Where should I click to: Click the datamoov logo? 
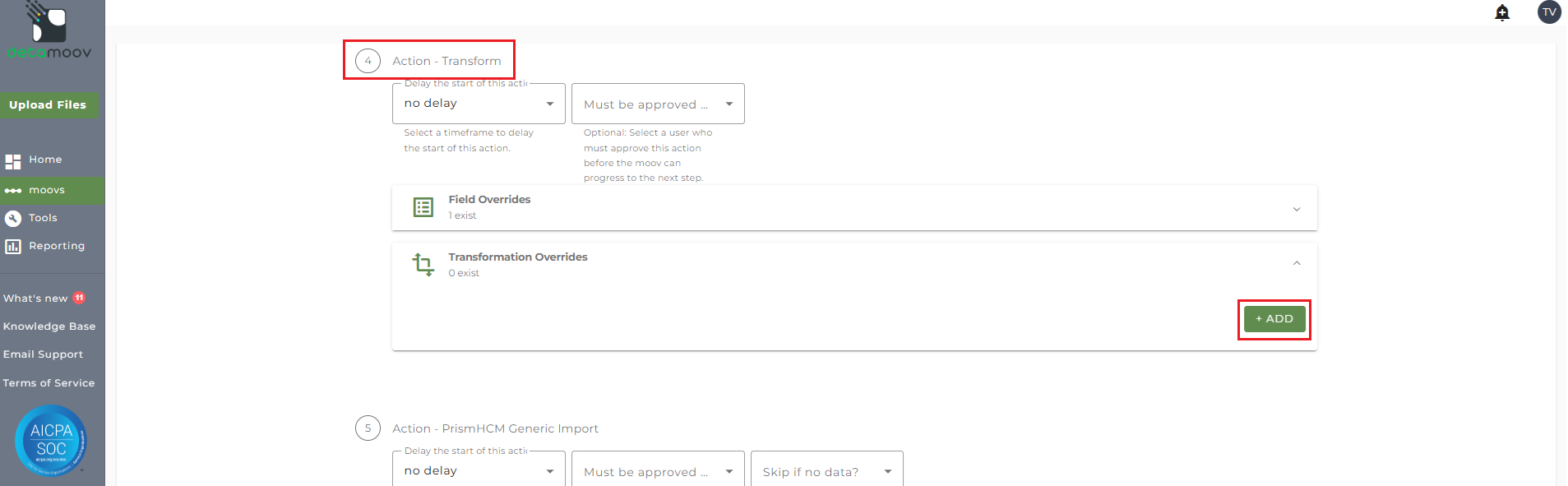(x=49, y=32)
